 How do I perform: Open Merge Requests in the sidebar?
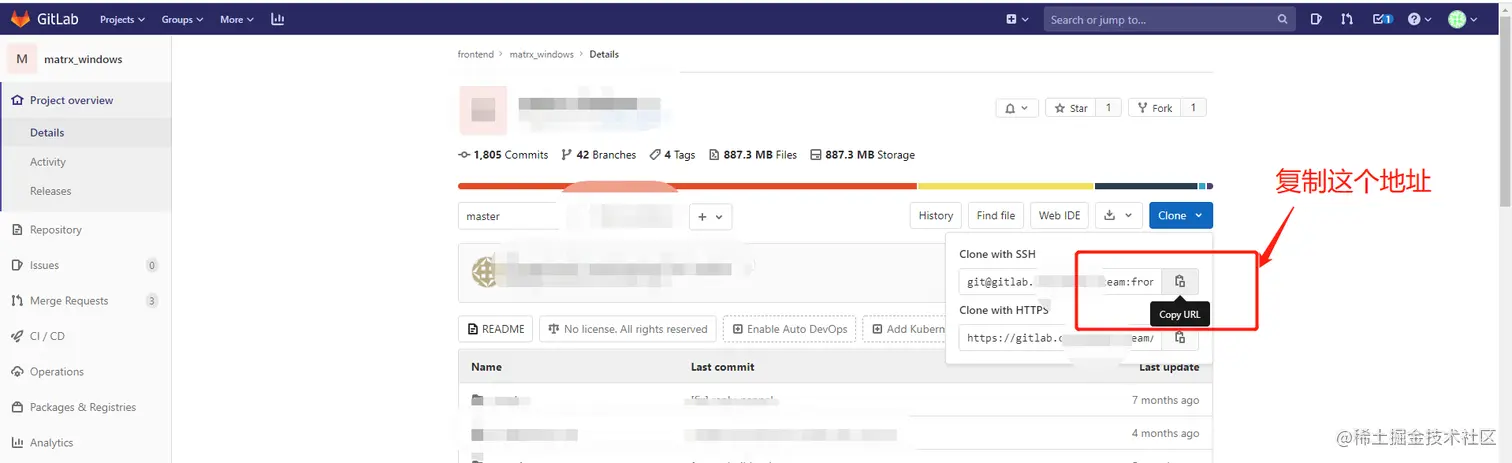click(x=69, y=301)
